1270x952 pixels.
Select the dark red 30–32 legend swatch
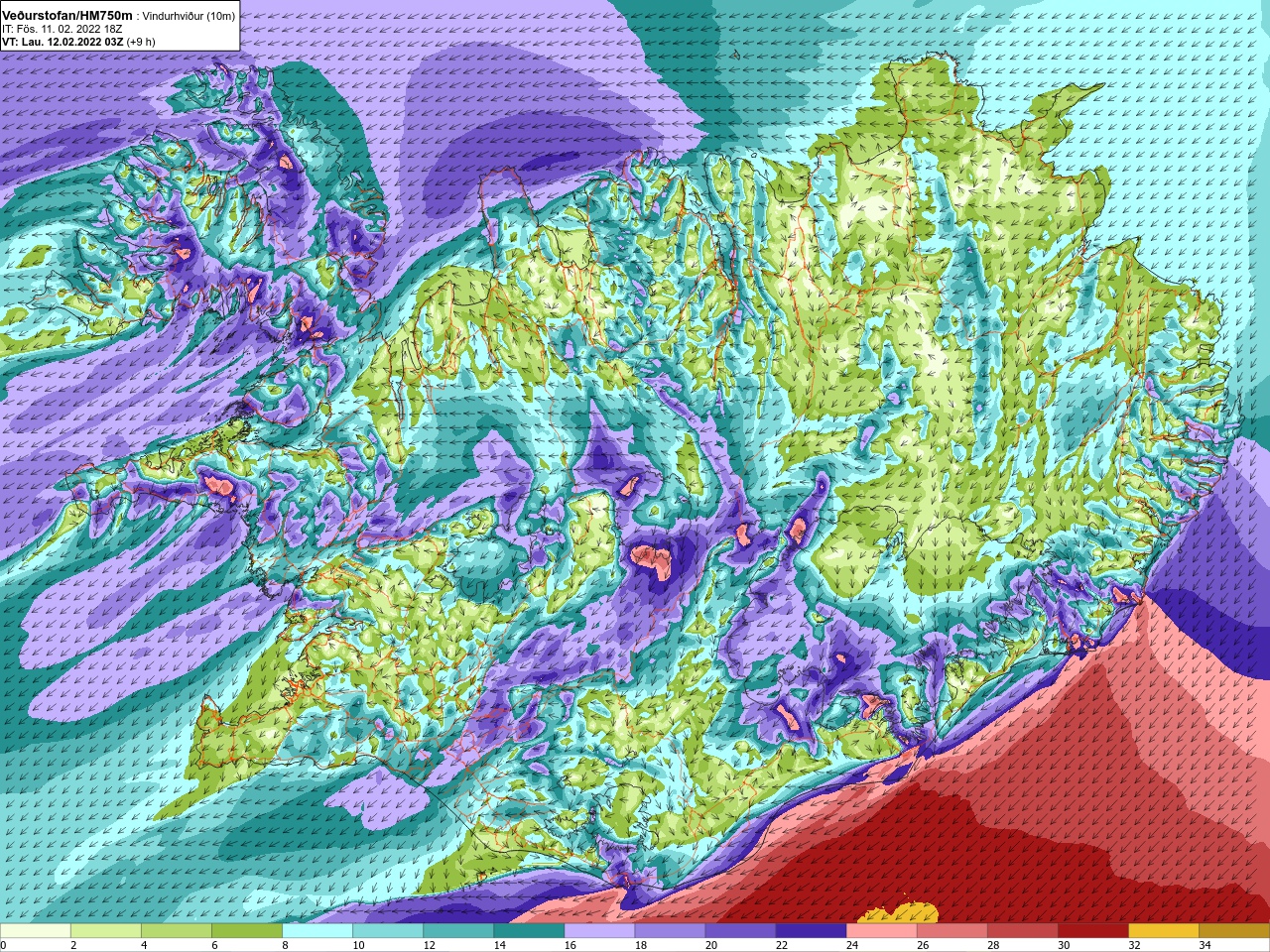1092,931
